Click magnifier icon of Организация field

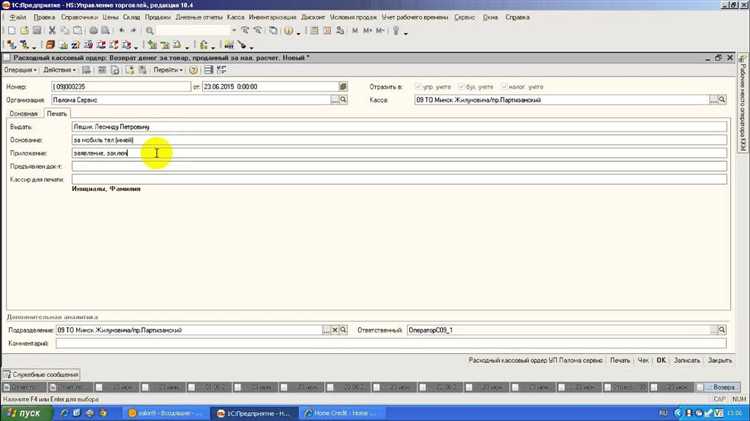343,100
